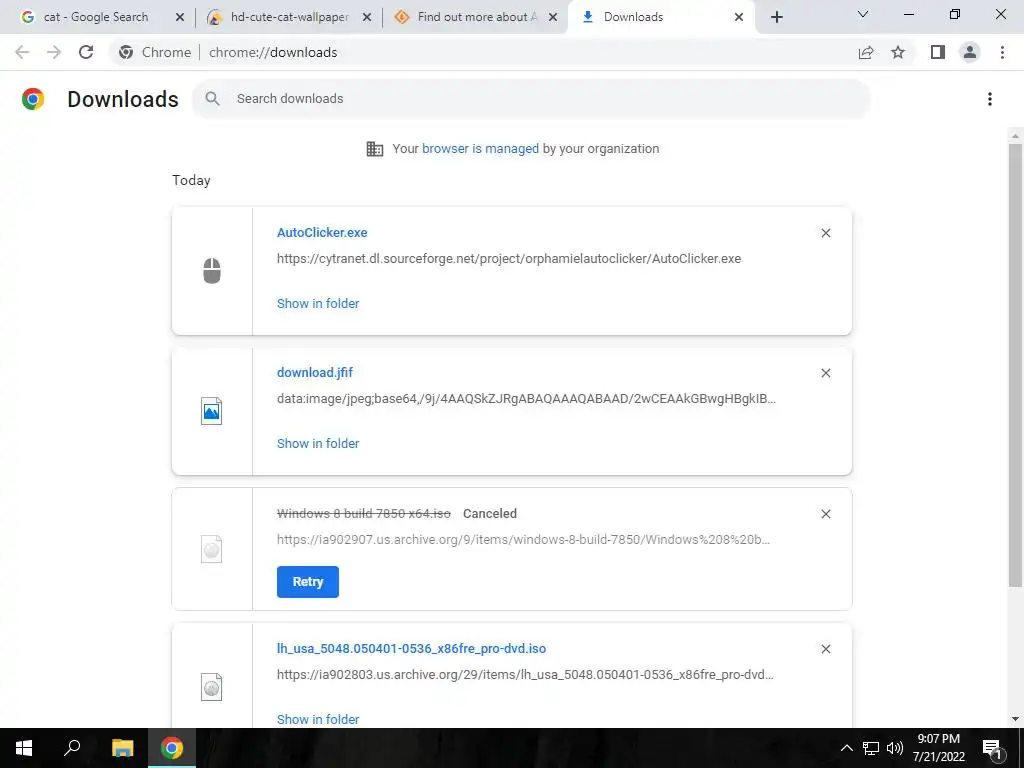
Task: Focus the Search downloads field
Action: pyautogui.click(x=532, y=99)
